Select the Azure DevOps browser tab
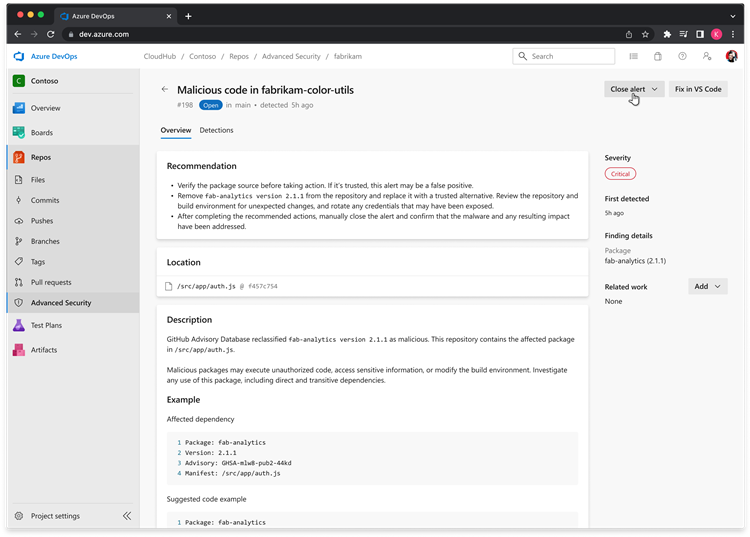The width and height of the screenshot is (750, 537). tap(115, 16)
